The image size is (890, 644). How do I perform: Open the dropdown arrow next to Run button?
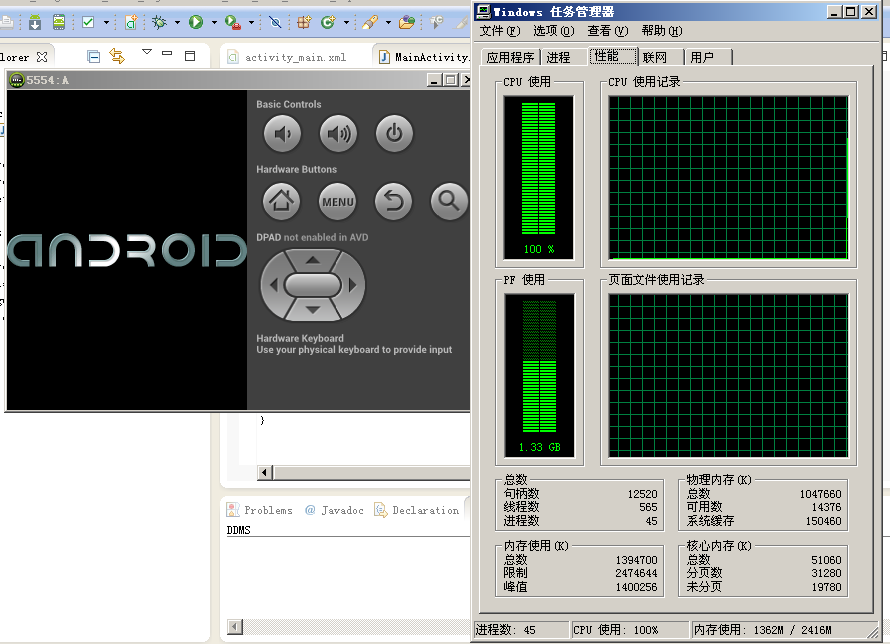[x=213, y=22]
